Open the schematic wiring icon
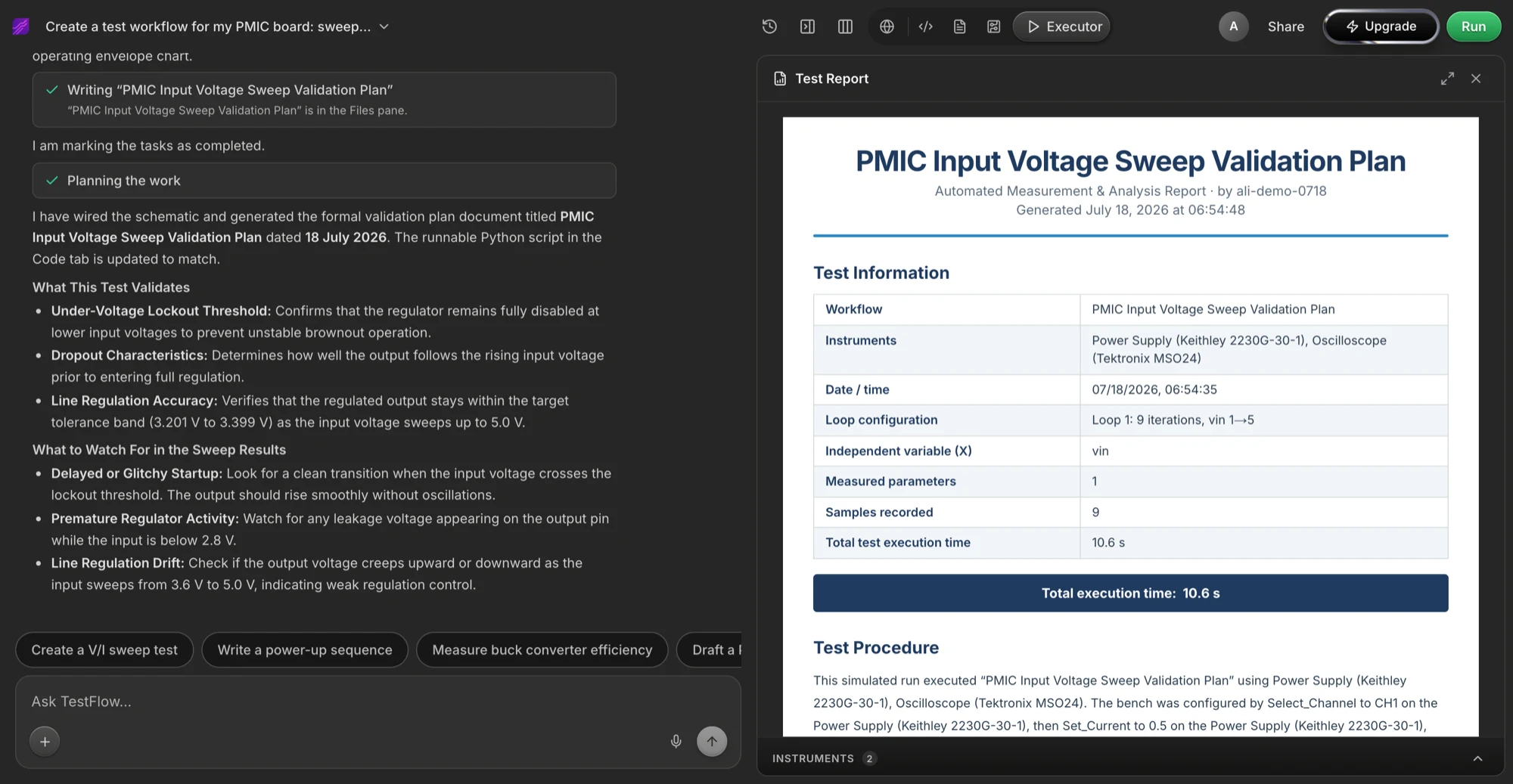Image resolution: width=1513 pixels, height=784 pixels. [993, 26]
